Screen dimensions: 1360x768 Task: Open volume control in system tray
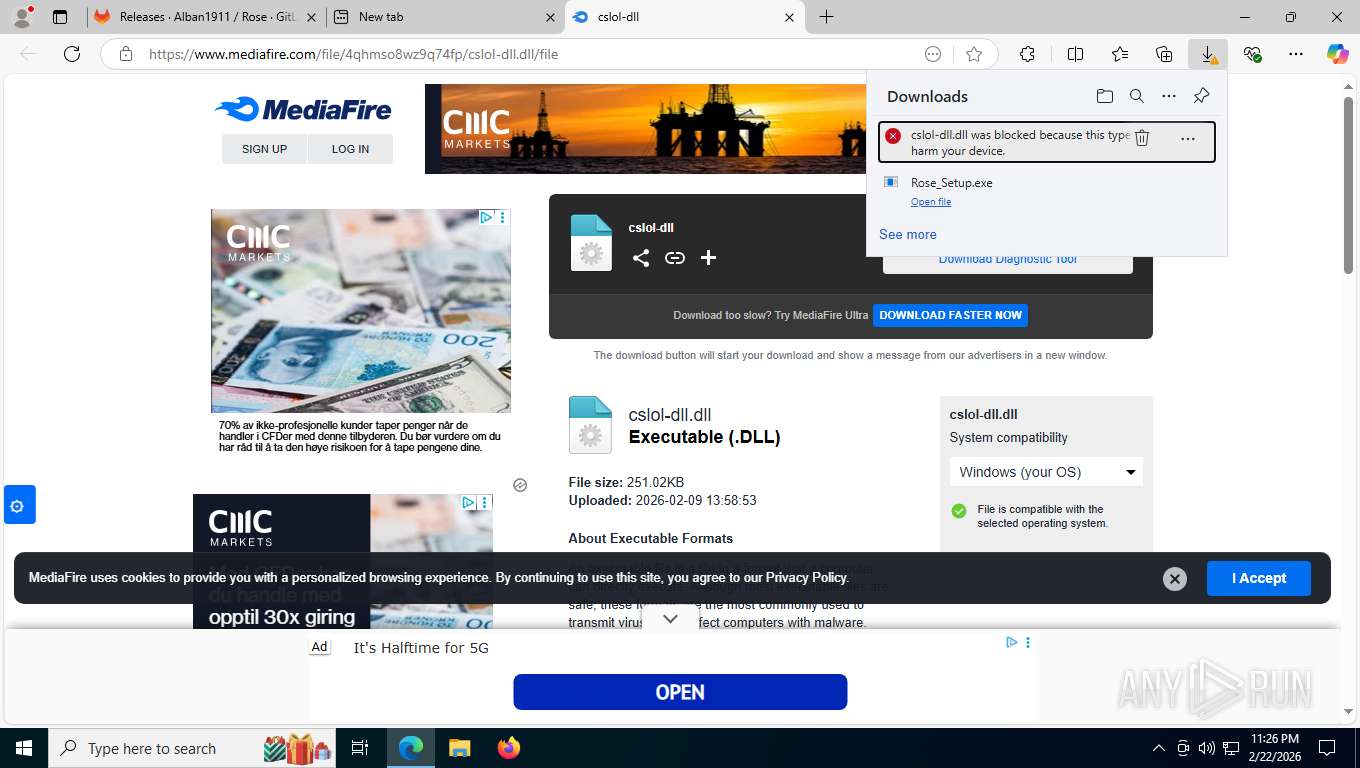point(1207,748)
